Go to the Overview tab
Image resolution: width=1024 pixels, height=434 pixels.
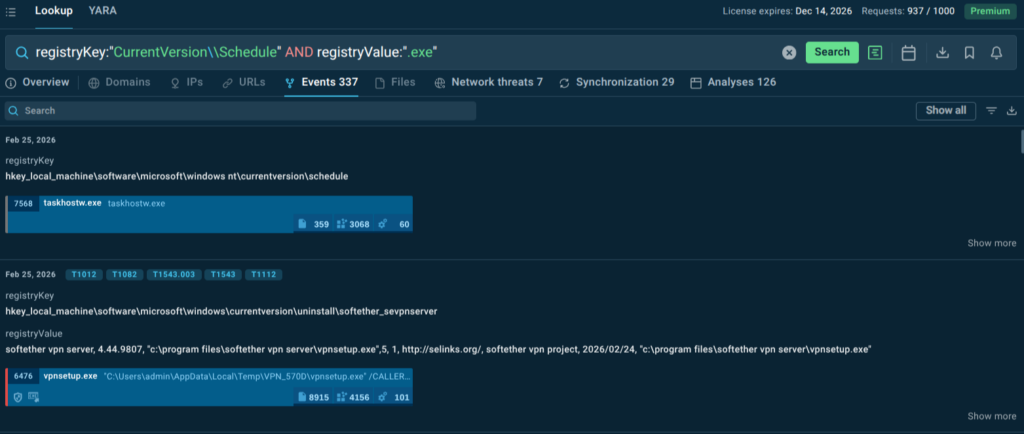(x=38, y=83)
